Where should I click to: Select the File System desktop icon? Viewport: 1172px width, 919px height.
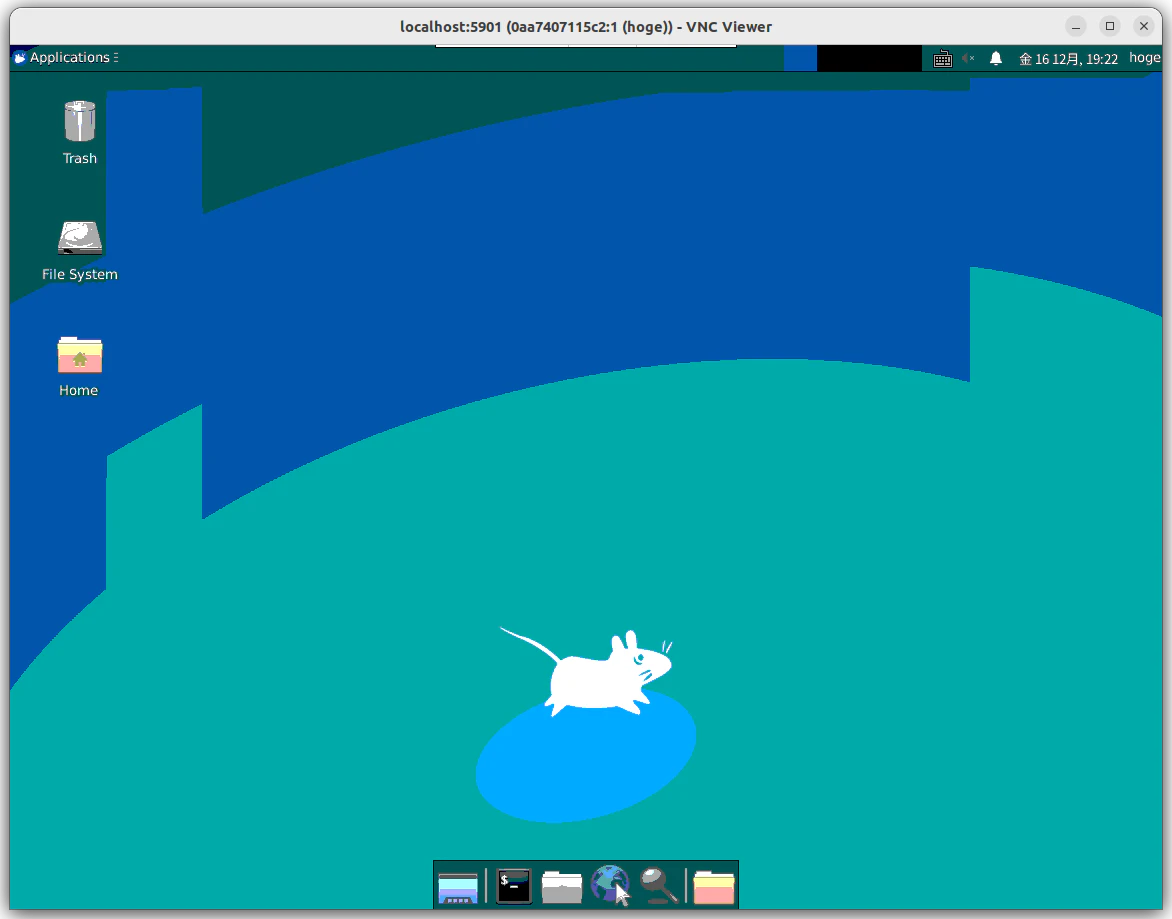[x=80, y=251]
